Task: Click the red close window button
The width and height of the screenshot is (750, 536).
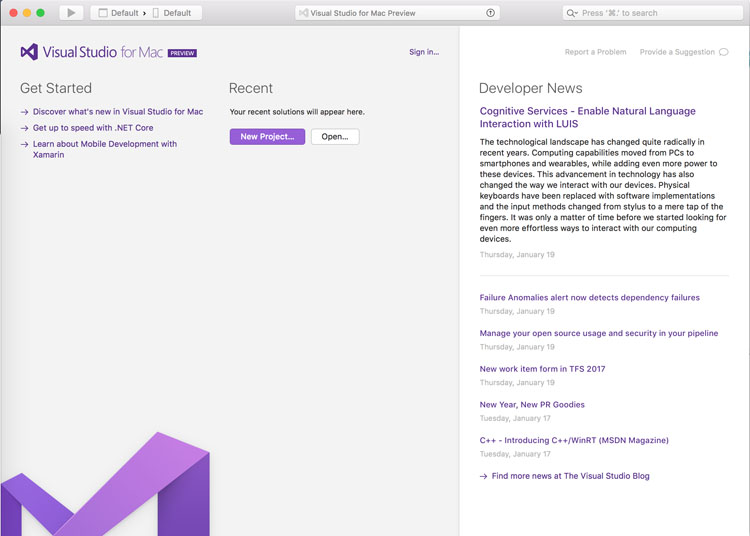Action: [x=13, y=13]
